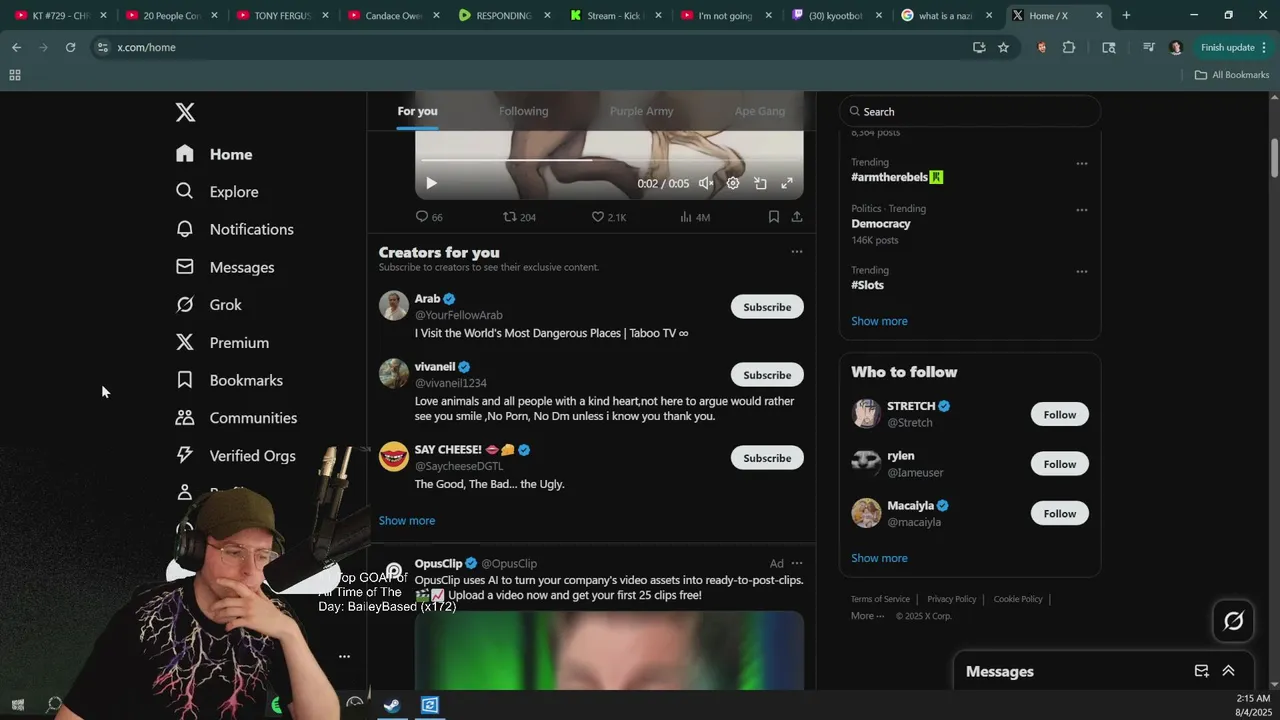Share the video post

point(797,216)
